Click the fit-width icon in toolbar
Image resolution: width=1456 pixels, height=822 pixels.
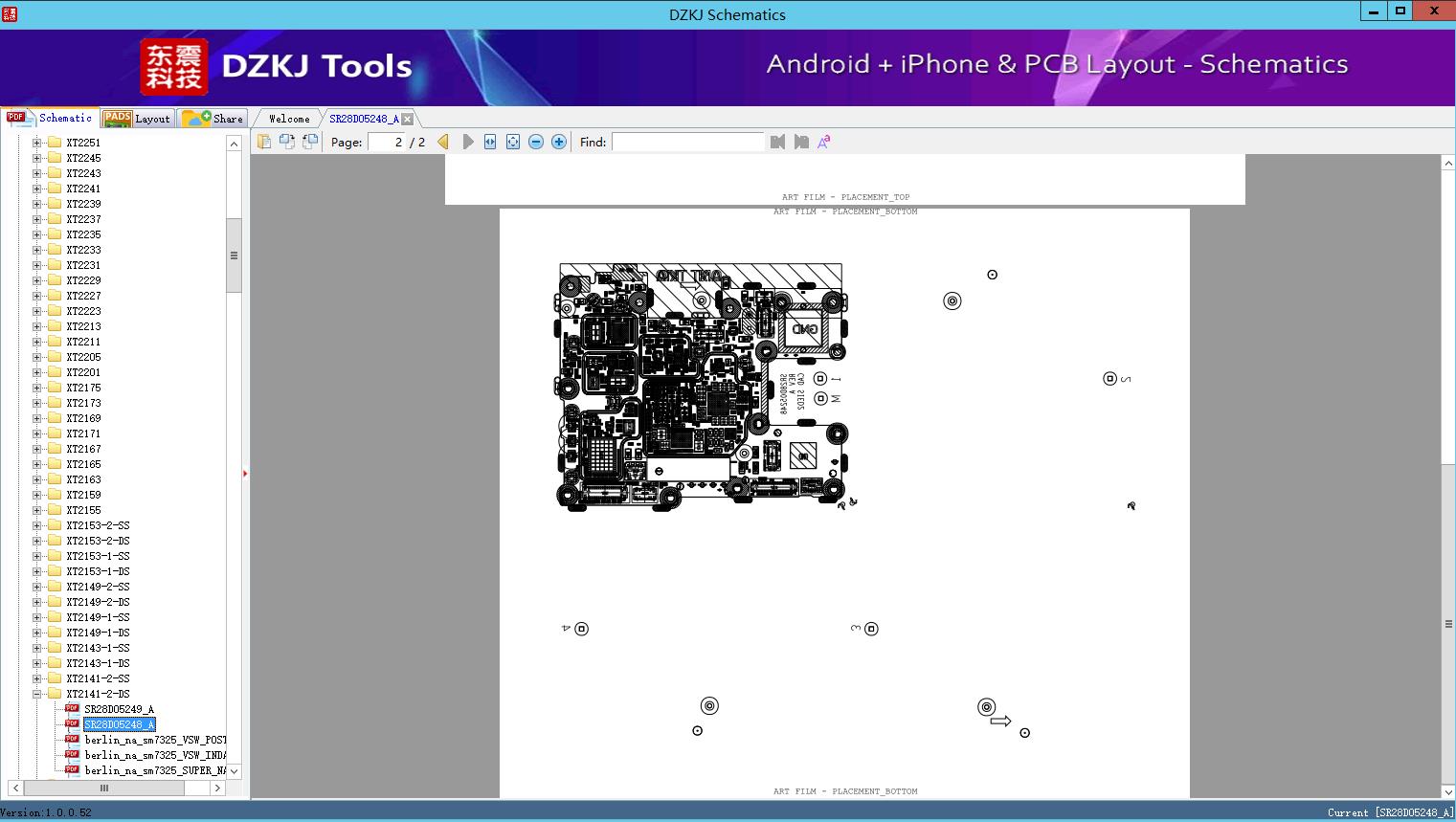coord(490,142)
